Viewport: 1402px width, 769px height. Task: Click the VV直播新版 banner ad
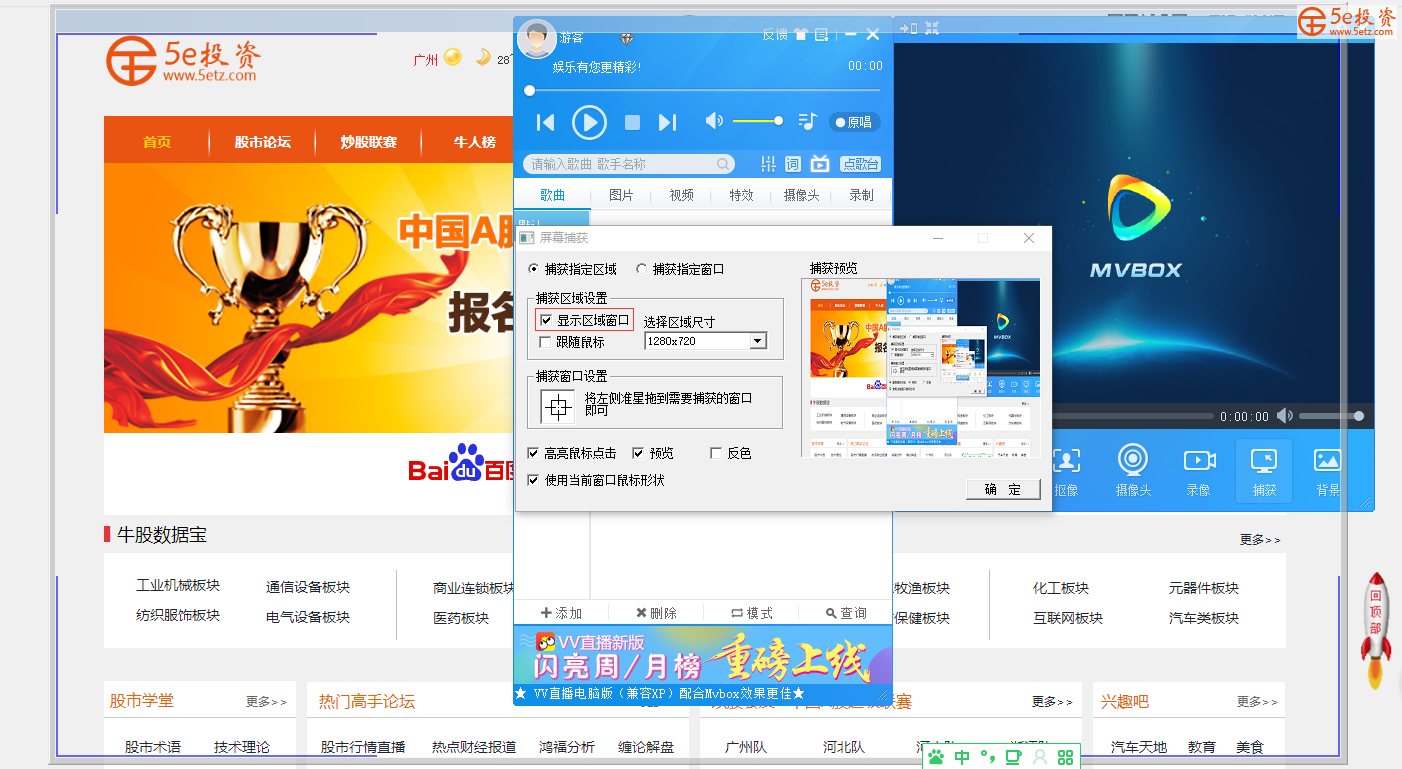[703, 655]
